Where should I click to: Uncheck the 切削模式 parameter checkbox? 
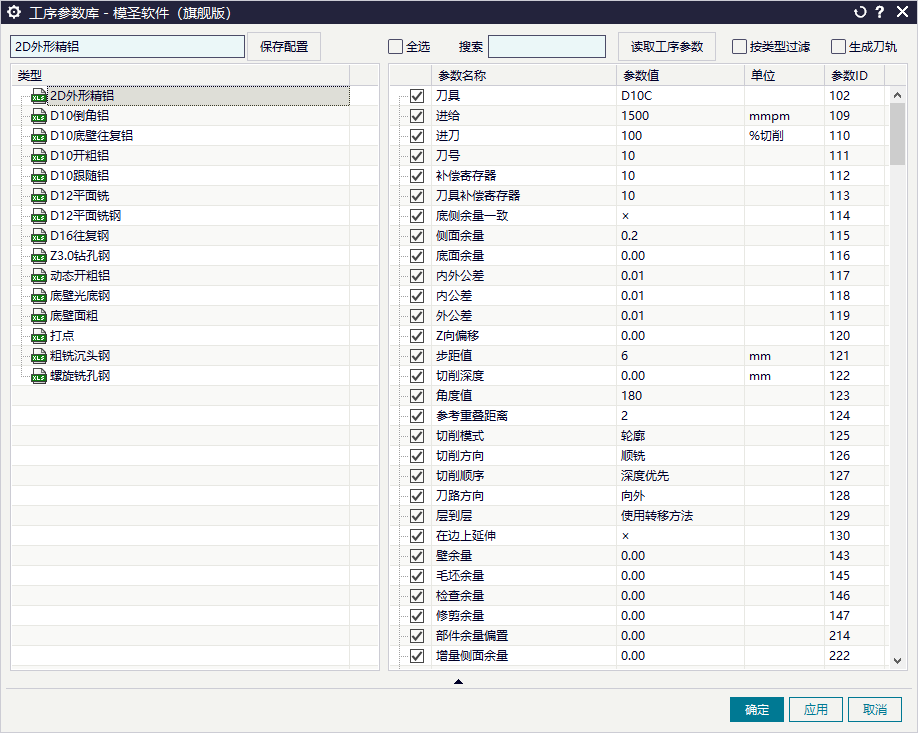[x=417, y=436]
